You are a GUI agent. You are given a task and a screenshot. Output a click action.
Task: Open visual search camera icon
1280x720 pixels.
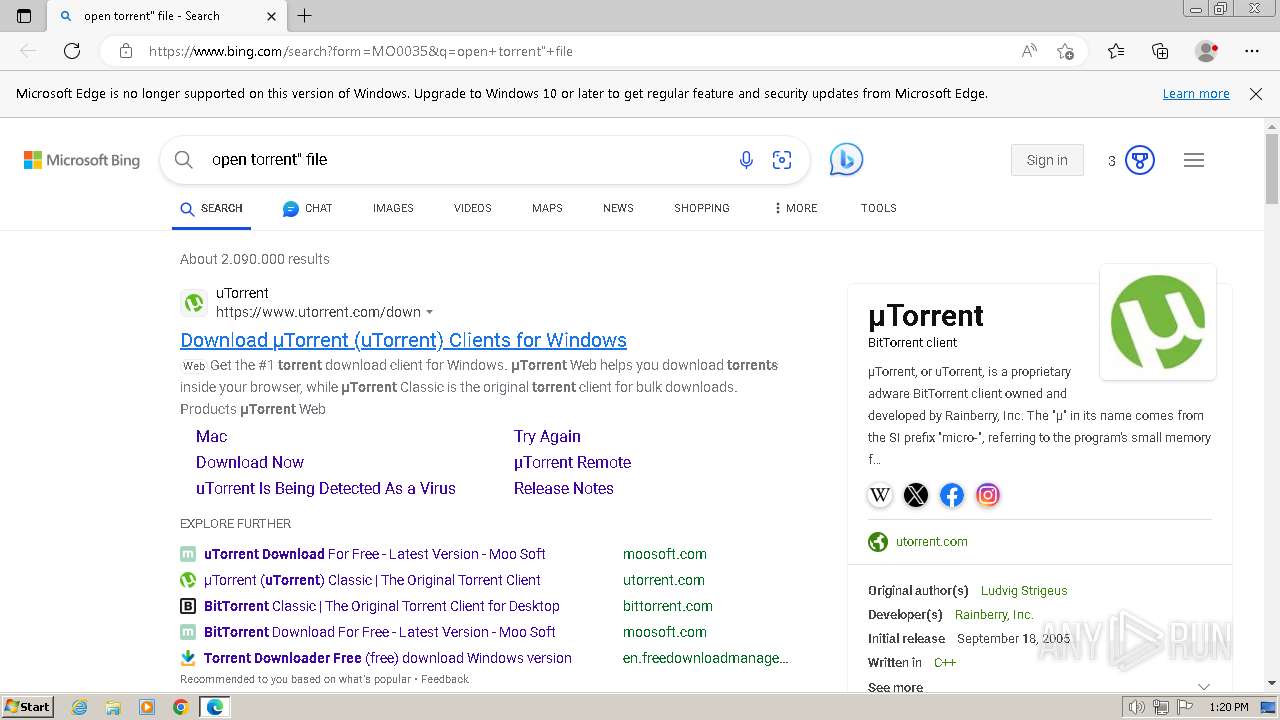click(782, 160)
